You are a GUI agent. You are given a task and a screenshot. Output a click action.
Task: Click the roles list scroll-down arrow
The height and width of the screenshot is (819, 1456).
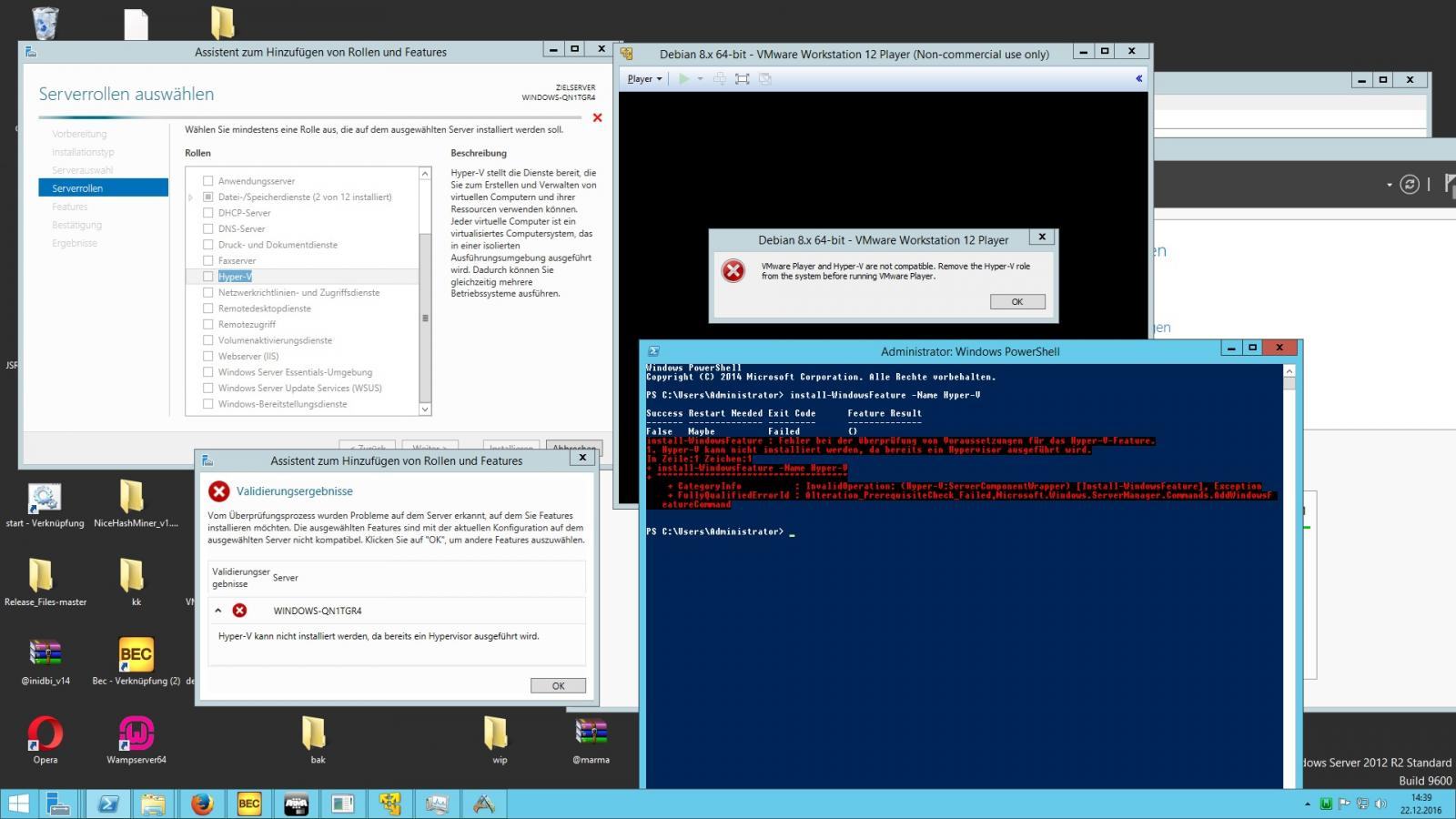[x=425, y=409]
